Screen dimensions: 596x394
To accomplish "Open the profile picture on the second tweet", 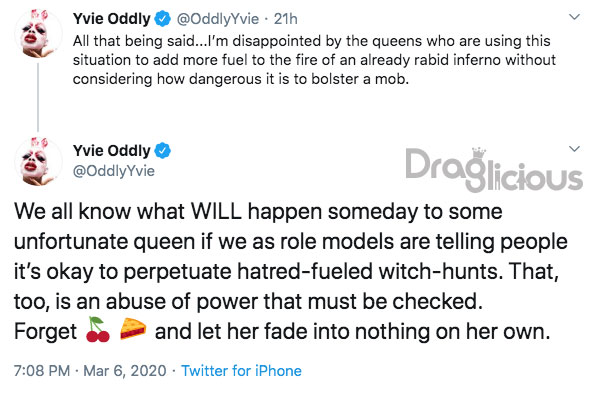I will pos(38,162).
